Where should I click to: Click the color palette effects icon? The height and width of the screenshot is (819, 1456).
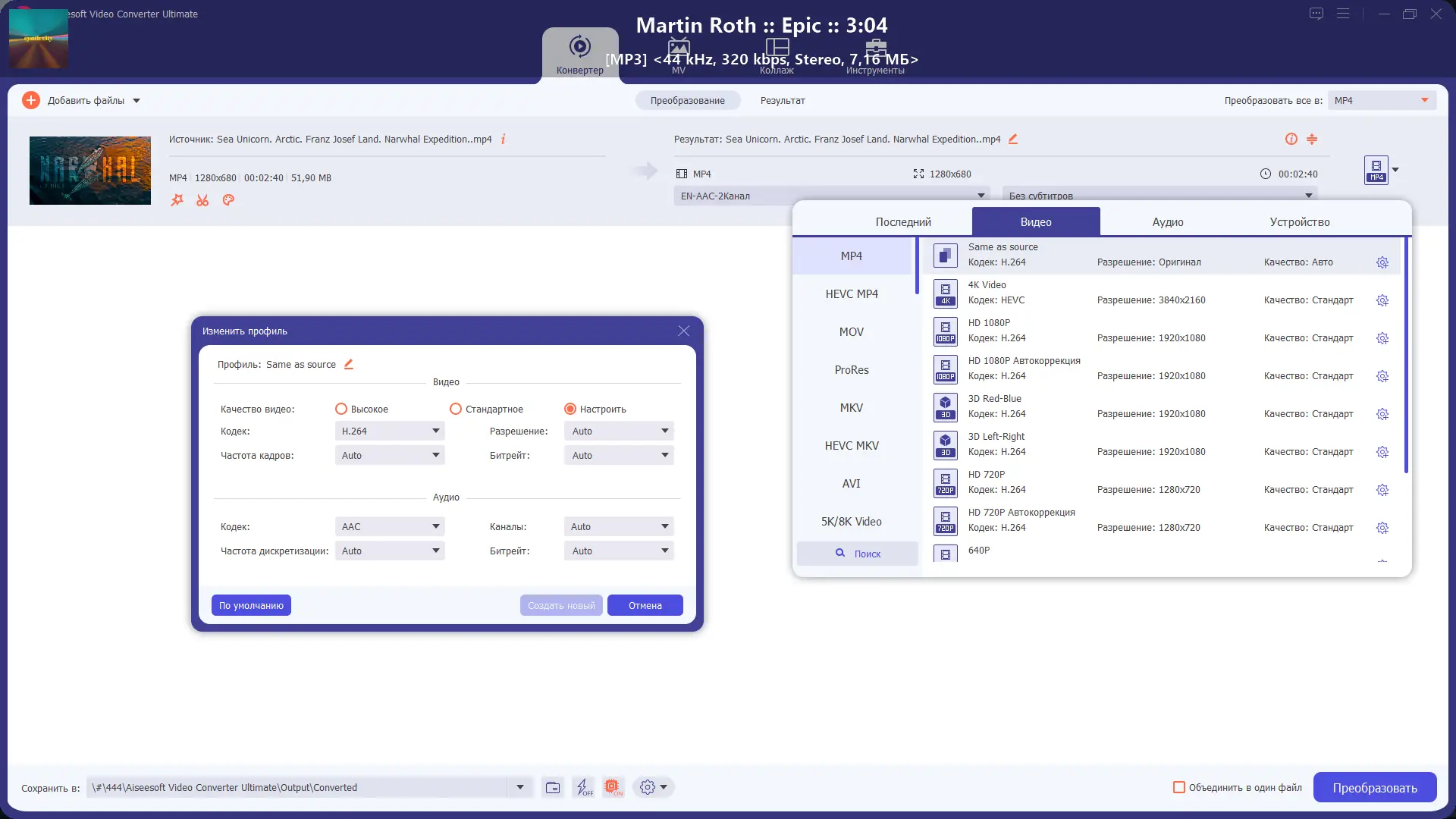coord(228,200)
